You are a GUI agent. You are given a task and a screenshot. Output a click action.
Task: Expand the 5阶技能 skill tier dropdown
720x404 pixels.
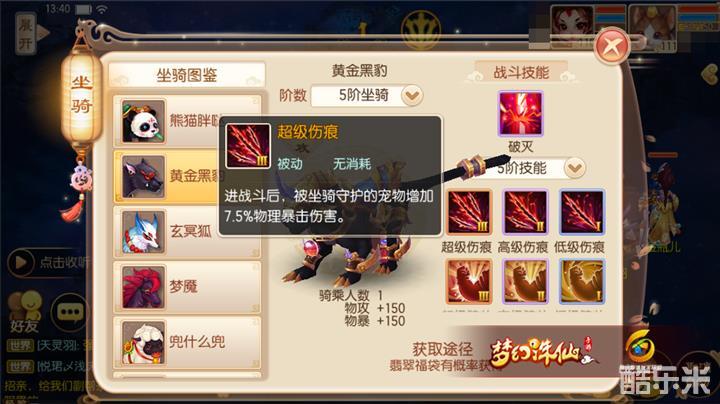[x=574, y=168]
